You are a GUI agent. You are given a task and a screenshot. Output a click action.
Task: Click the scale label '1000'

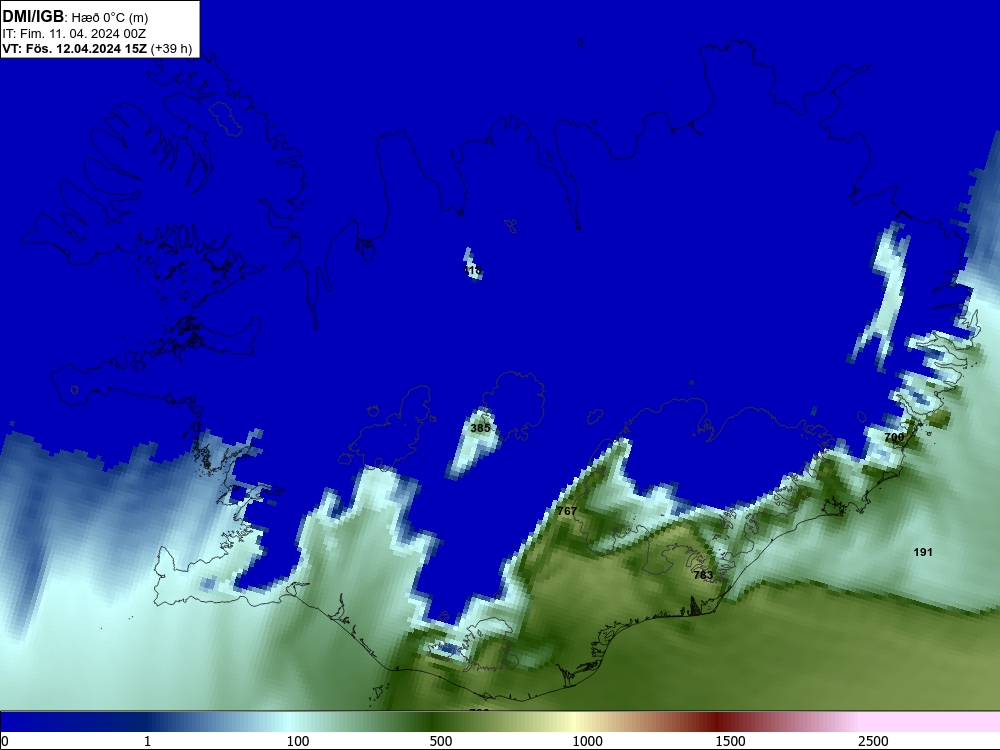(587, 741)
